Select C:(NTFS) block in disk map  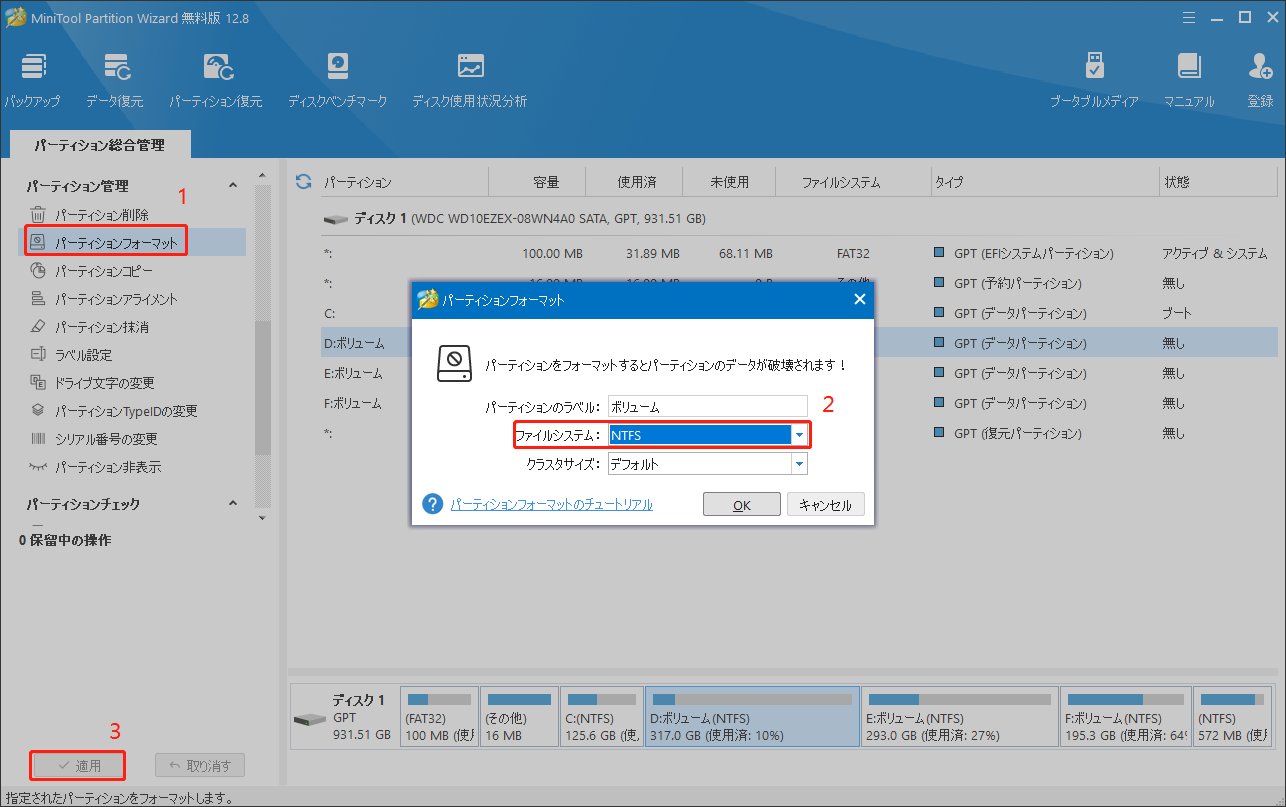point(602,716)
